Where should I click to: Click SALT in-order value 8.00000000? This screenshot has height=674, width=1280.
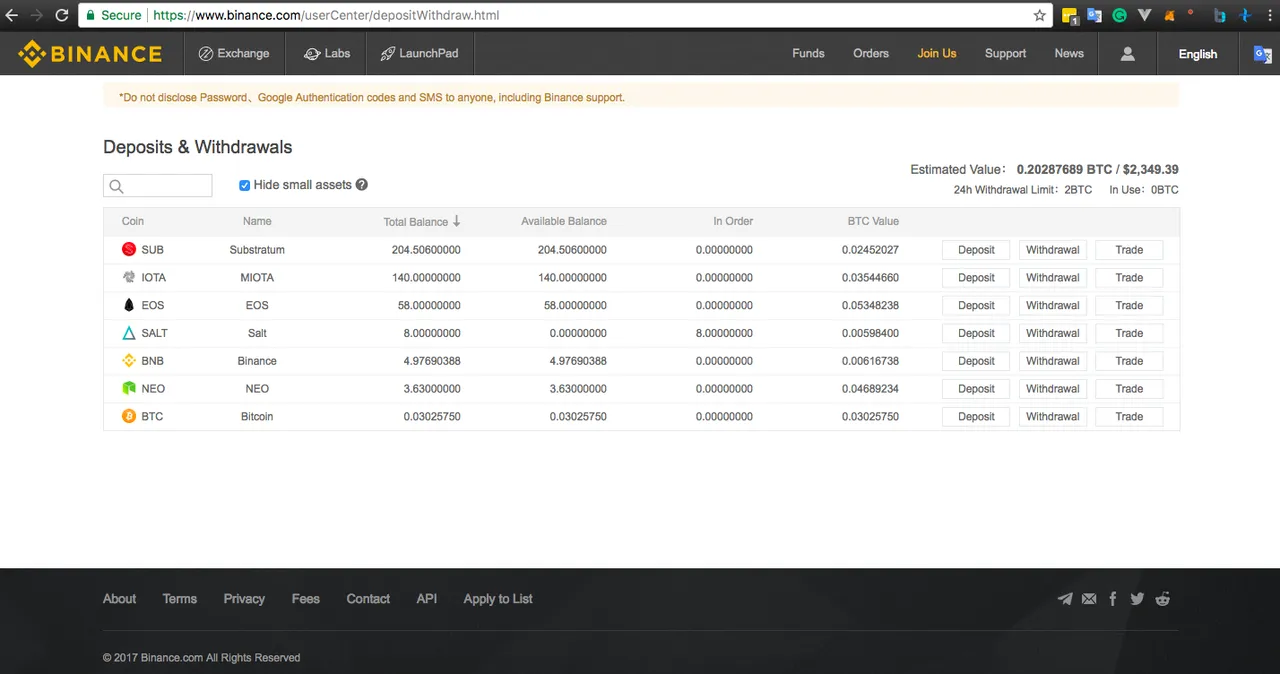tap(724, 333)
